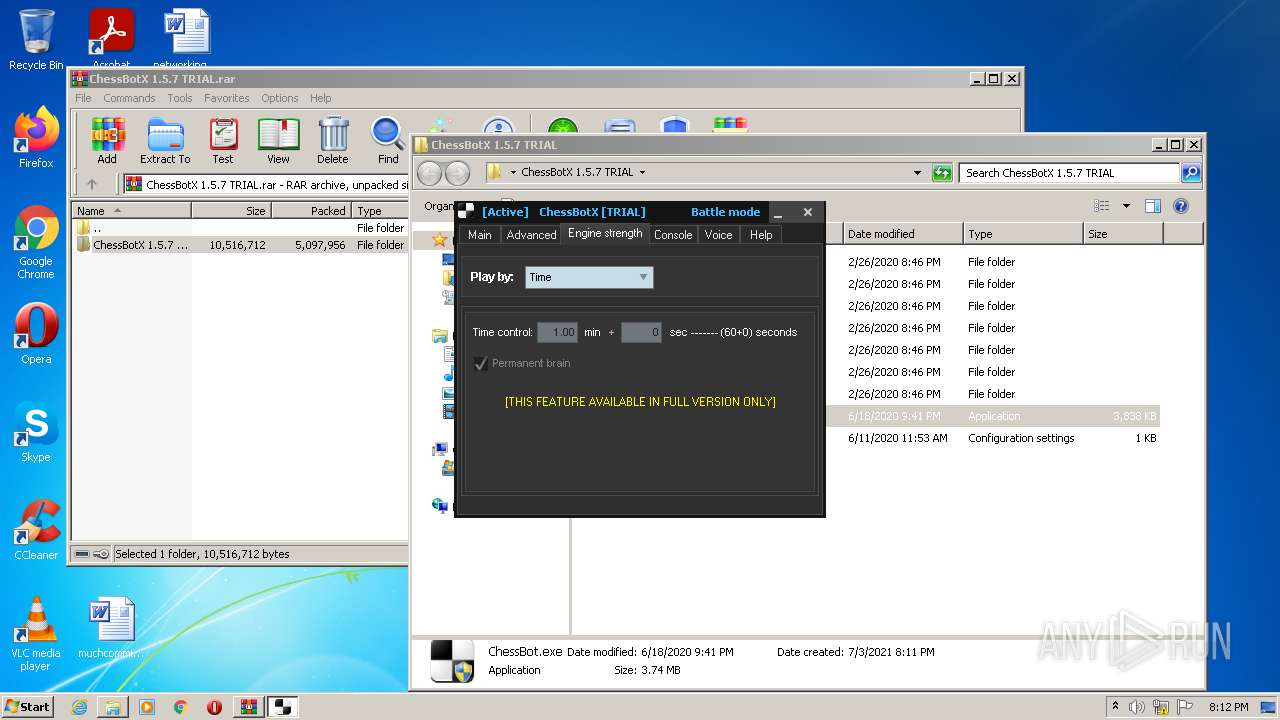Click WinRAR Add toolbar icon

click(107, 140)
